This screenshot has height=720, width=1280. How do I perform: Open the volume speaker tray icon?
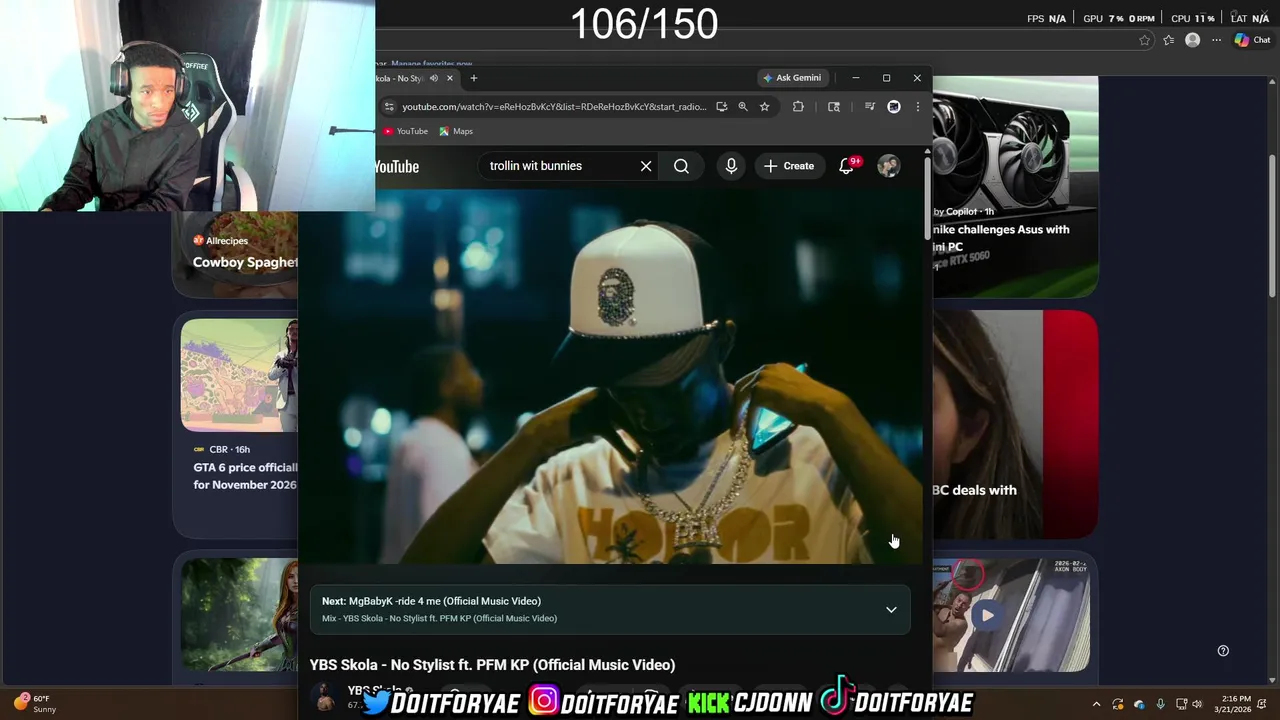coord(1197,704)
